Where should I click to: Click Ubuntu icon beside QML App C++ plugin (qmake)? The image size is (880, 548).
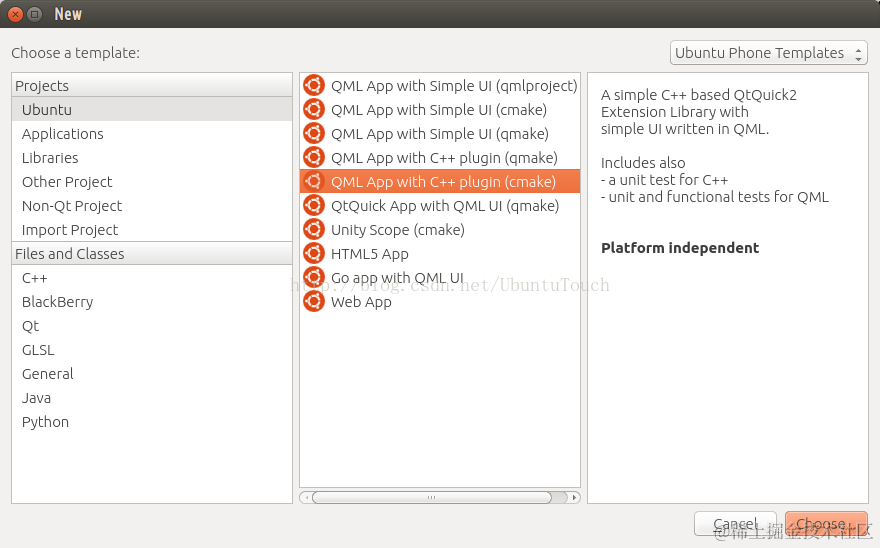(x=314, y=158)
